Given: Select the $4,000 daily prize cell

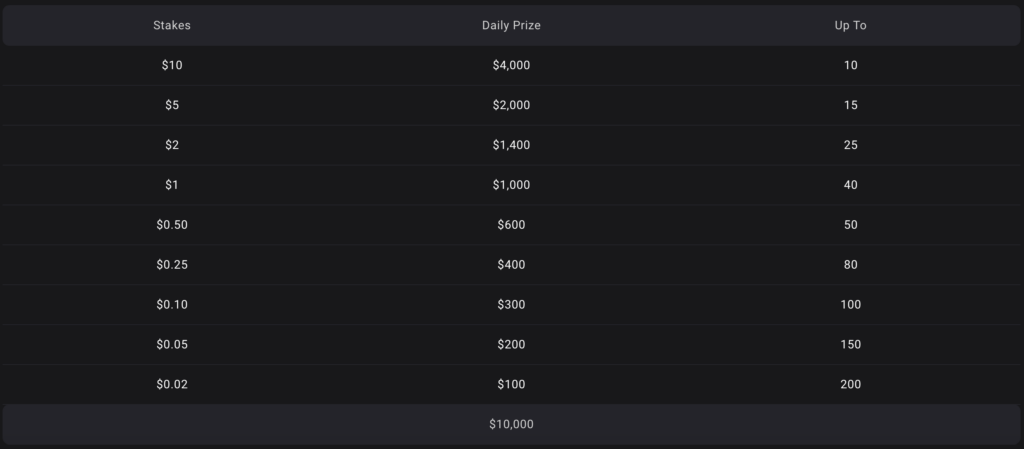Looking at the screenshot, I should click(511, 65).
